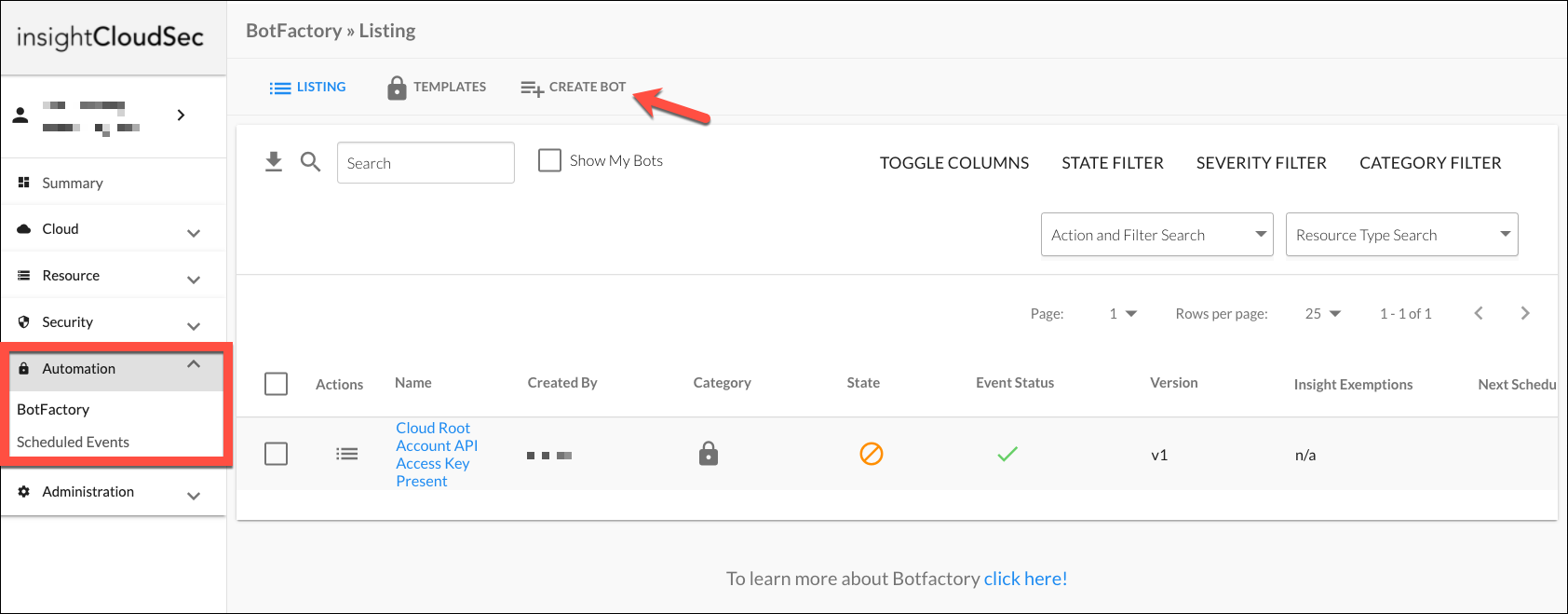Click the State Filter button
The width and height of the screenshot is (1568, 614).
pyautogui.click(x=1113, y=163)
